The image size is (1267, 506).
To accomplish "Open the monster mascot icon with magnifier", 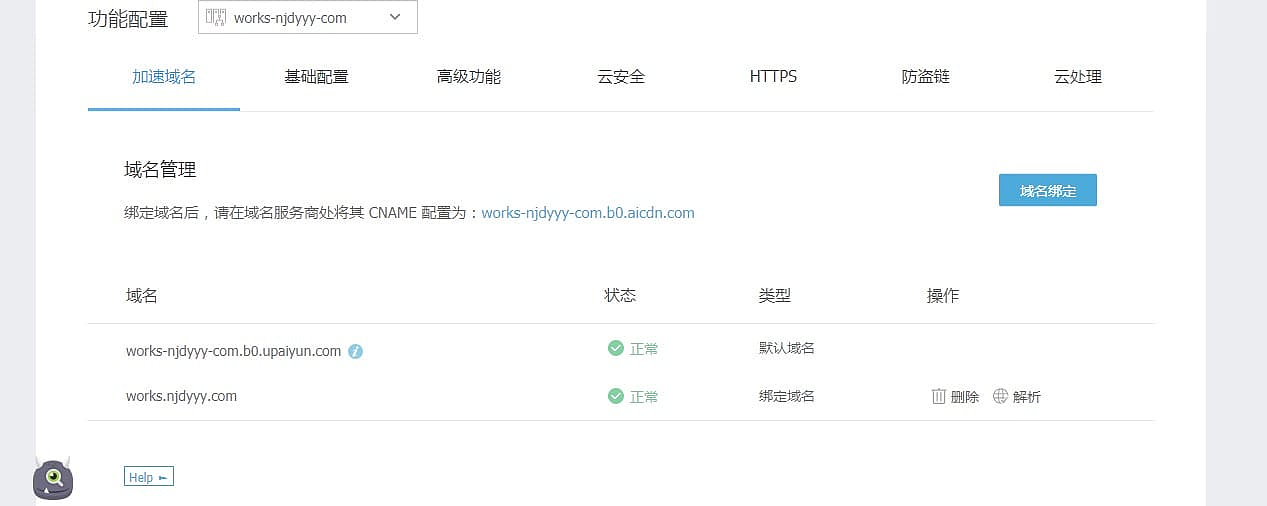I will 53,479.
